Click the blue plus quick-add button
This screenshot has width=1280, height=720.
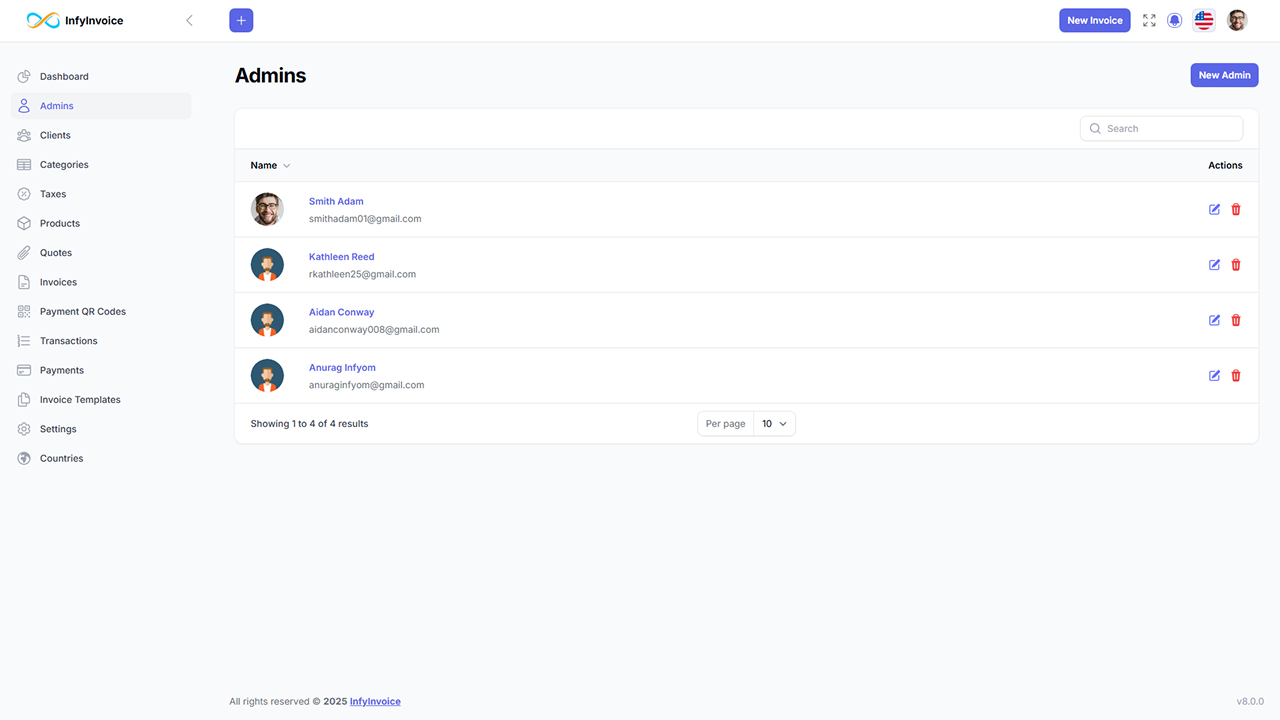click(x=241, y=20)
